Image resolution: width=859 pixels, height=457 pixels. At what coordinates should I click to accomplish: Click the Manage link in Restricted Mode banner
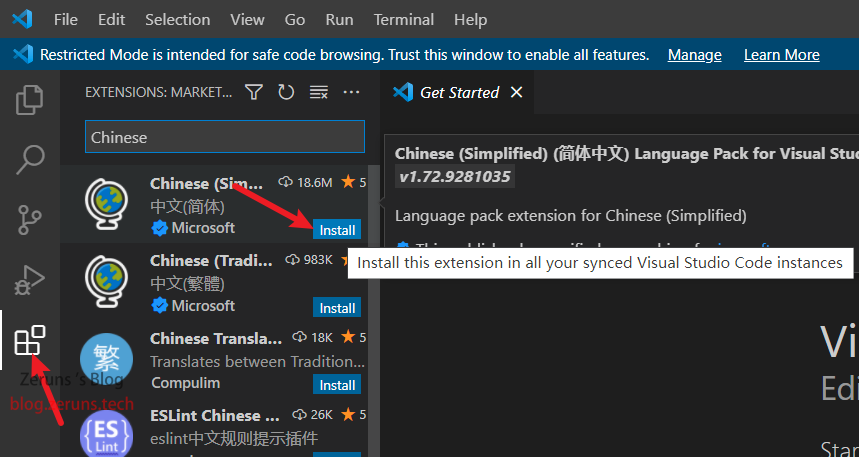694,55
